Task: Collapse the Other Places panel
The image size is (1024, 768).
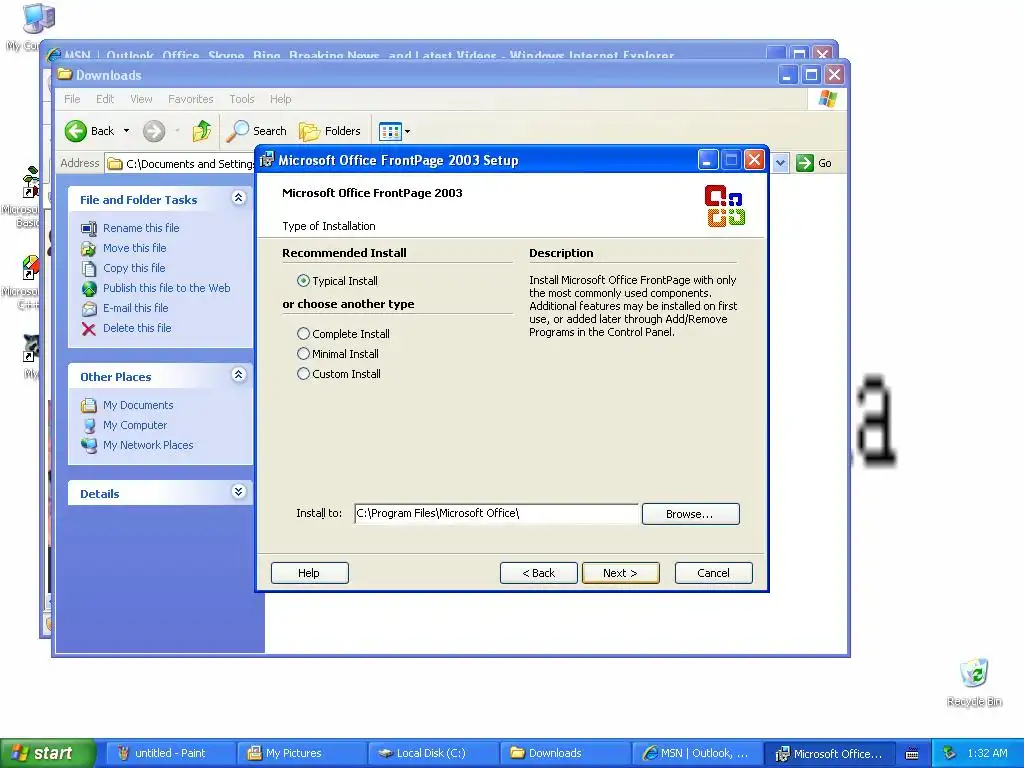Action: (239, 375)
